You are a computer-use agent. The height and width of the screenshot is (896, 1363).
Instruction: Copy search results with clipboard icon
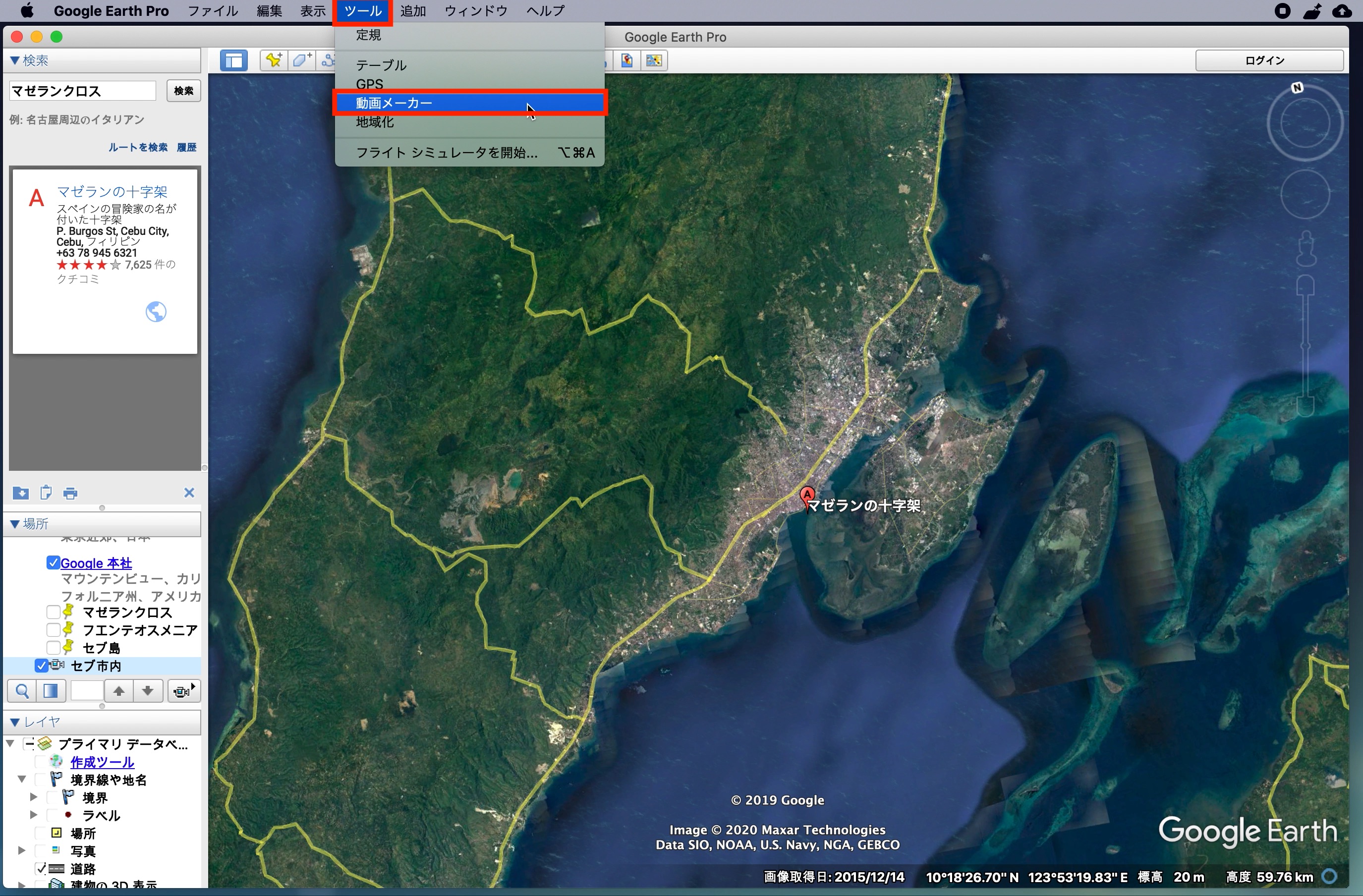[46, 493]
